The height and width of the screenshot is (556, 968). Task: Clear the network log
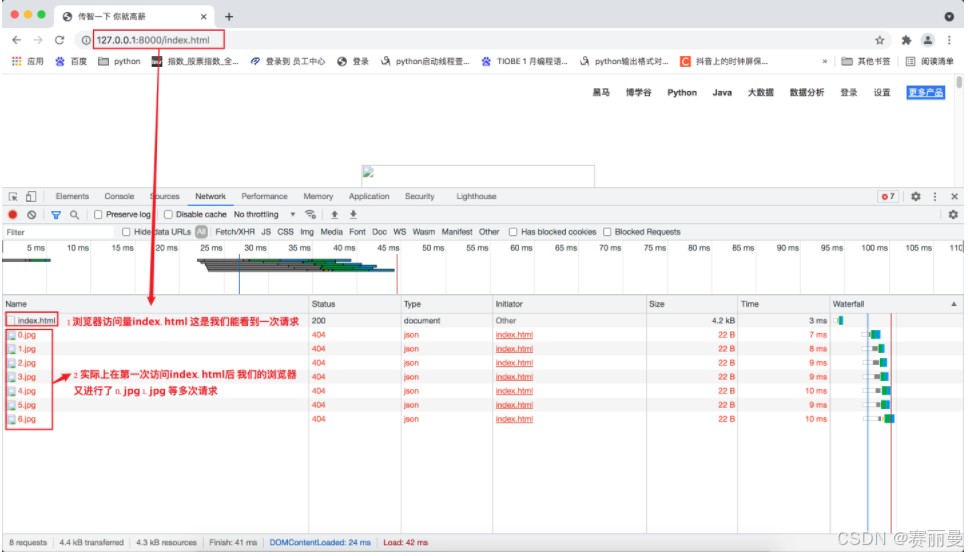click(32, 215)
